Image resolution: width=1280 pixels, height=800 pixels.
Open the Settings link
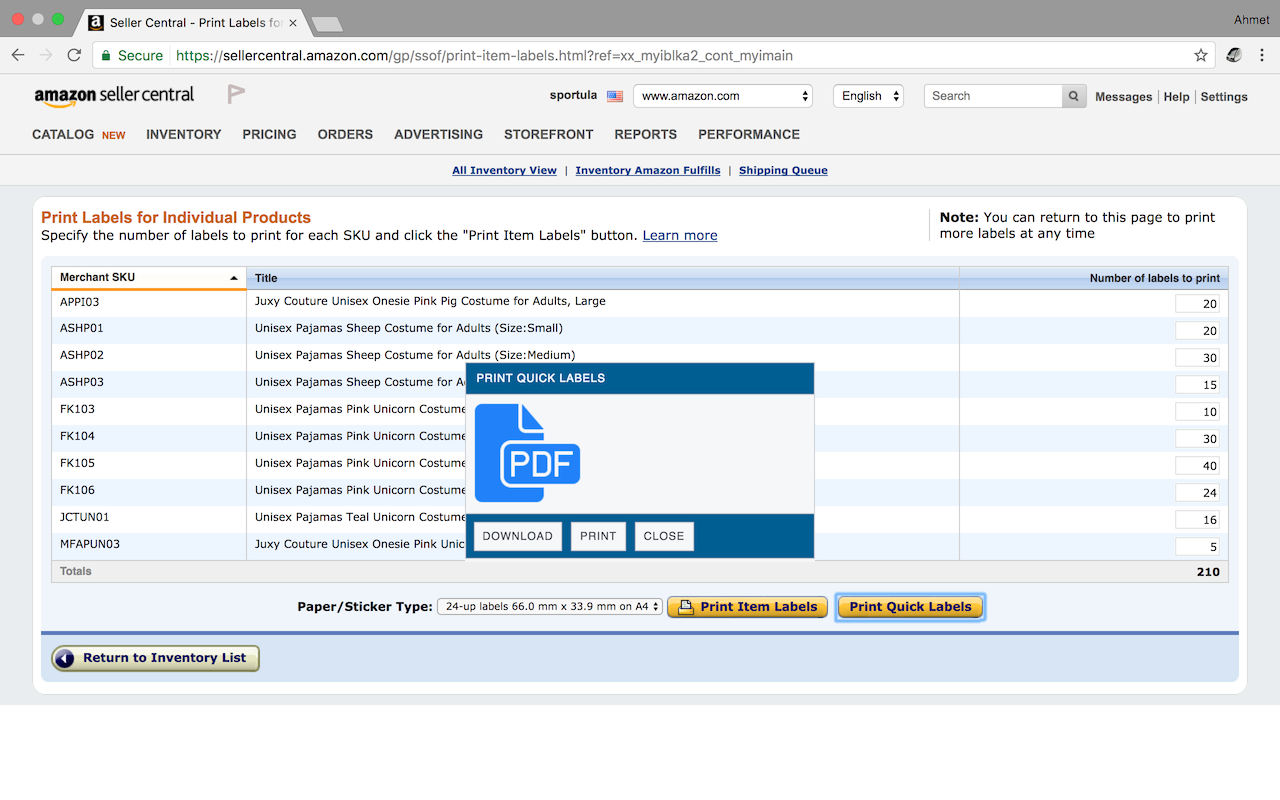point(1224,97)
